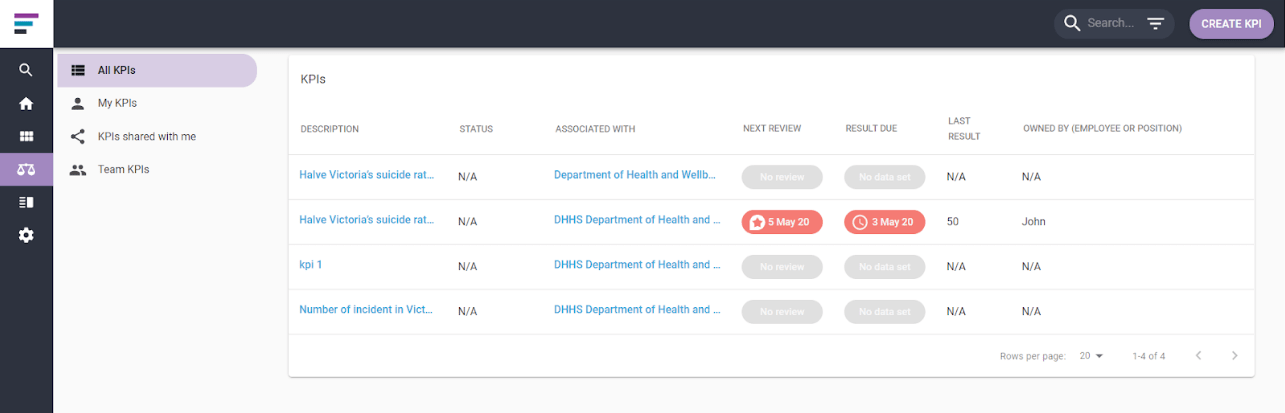Sort by ASSOCIATED WITH column header
Viewport: 1285px width, 413px height.
pos(595,129)
